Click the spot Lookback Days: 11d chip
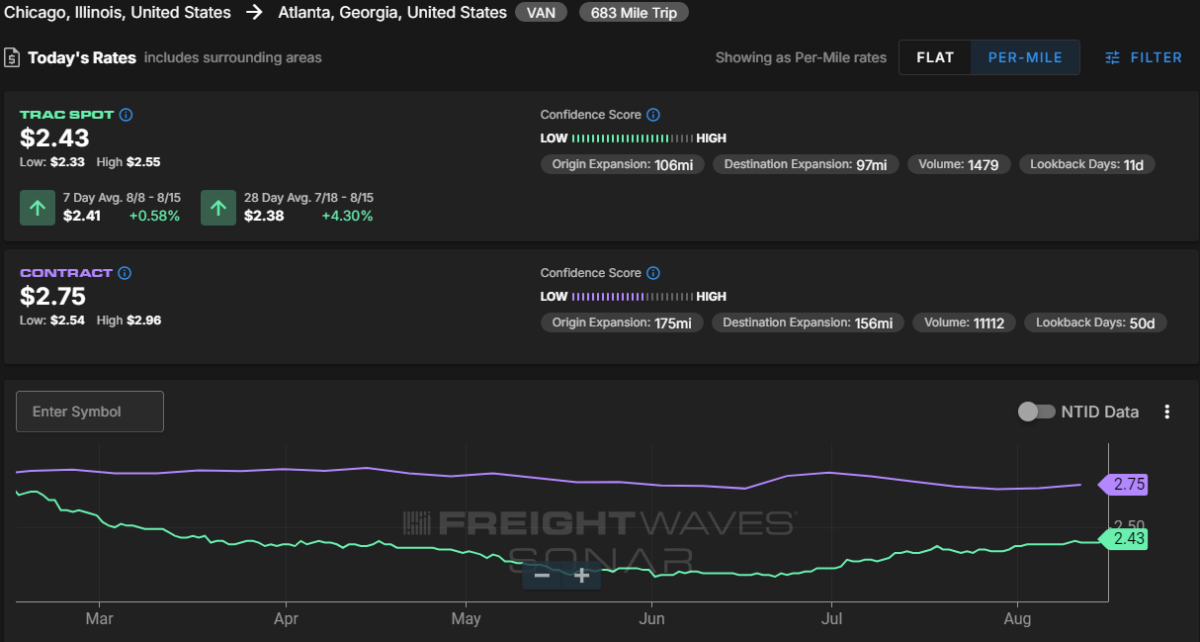This screenshot has height=642, width=1200. tap(1087, 164)
